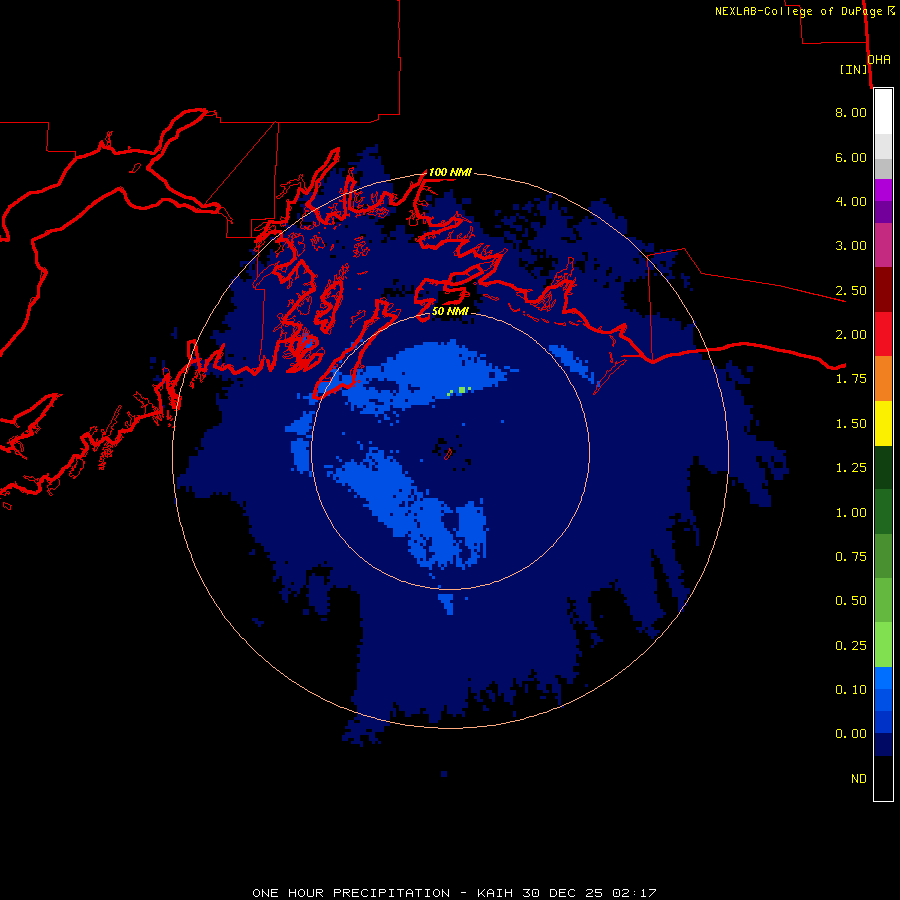Click the 100 NMI range ring label

[450, 172]
